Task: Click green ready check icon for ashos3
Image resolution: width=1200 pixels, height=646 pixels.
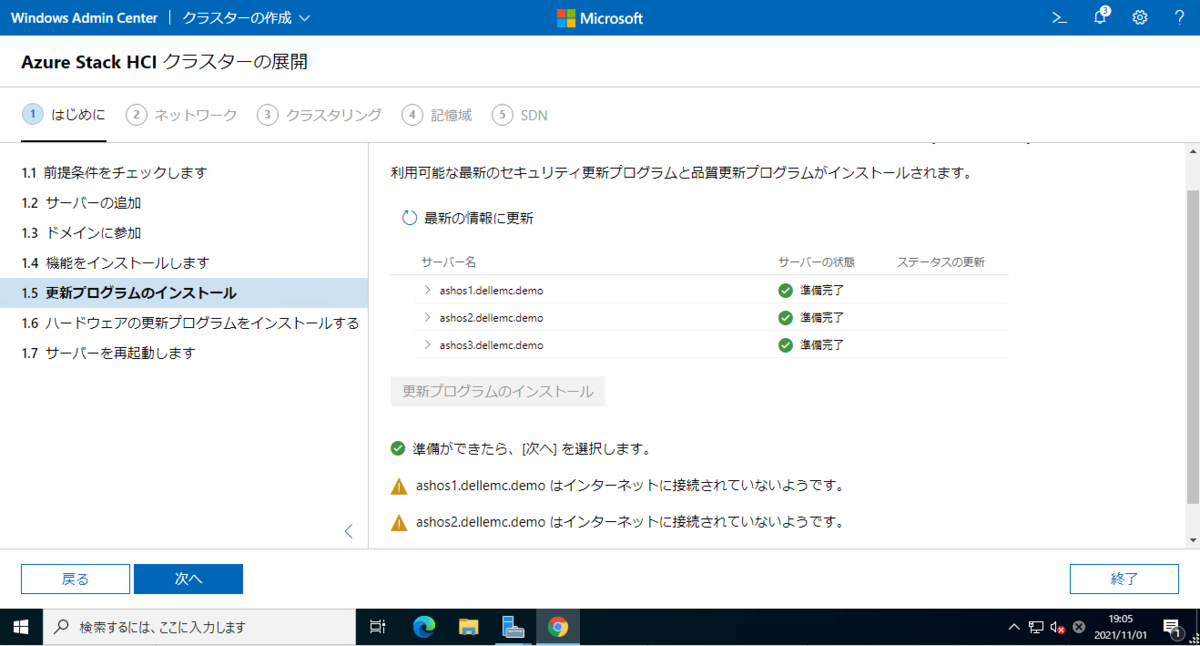Action: click(x=786, y=345)
